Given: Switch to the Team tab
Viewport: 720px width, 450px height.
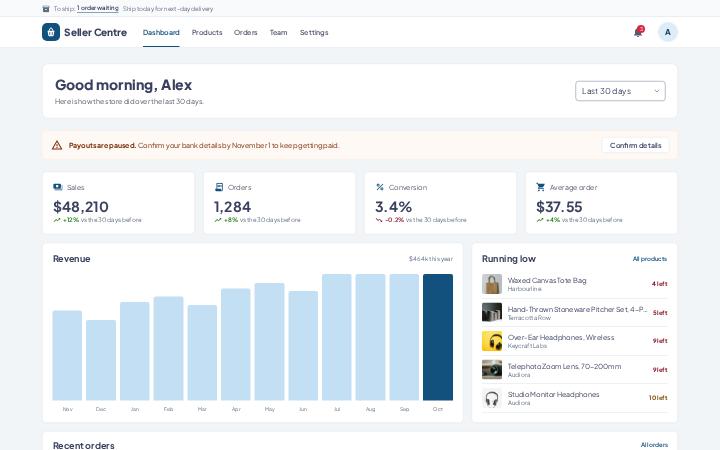Looking at the screenshot, I should click(x=278, y=33).
